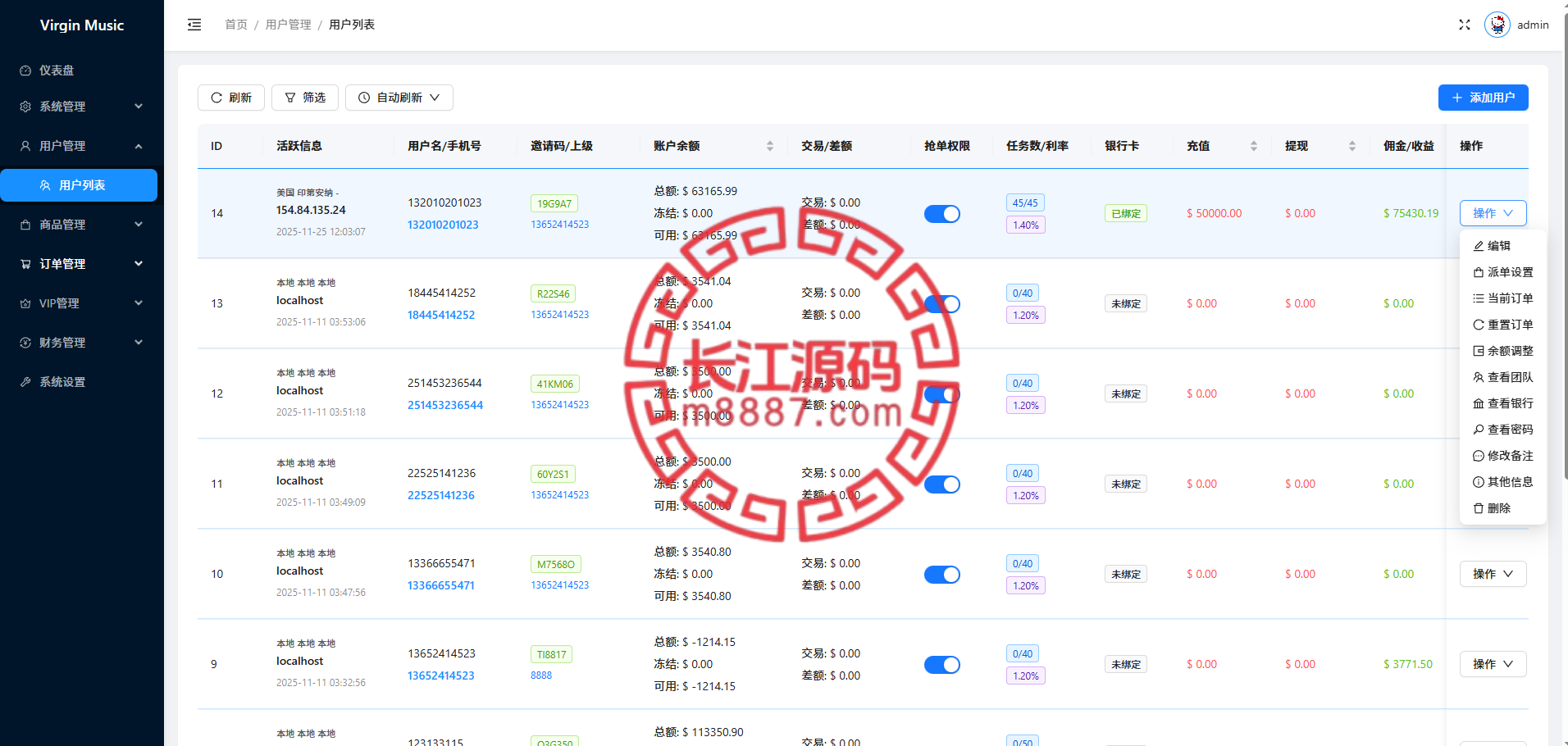
Task: Toggle 抢单权限 switch for user ID 14
Action: click(942, 214)
